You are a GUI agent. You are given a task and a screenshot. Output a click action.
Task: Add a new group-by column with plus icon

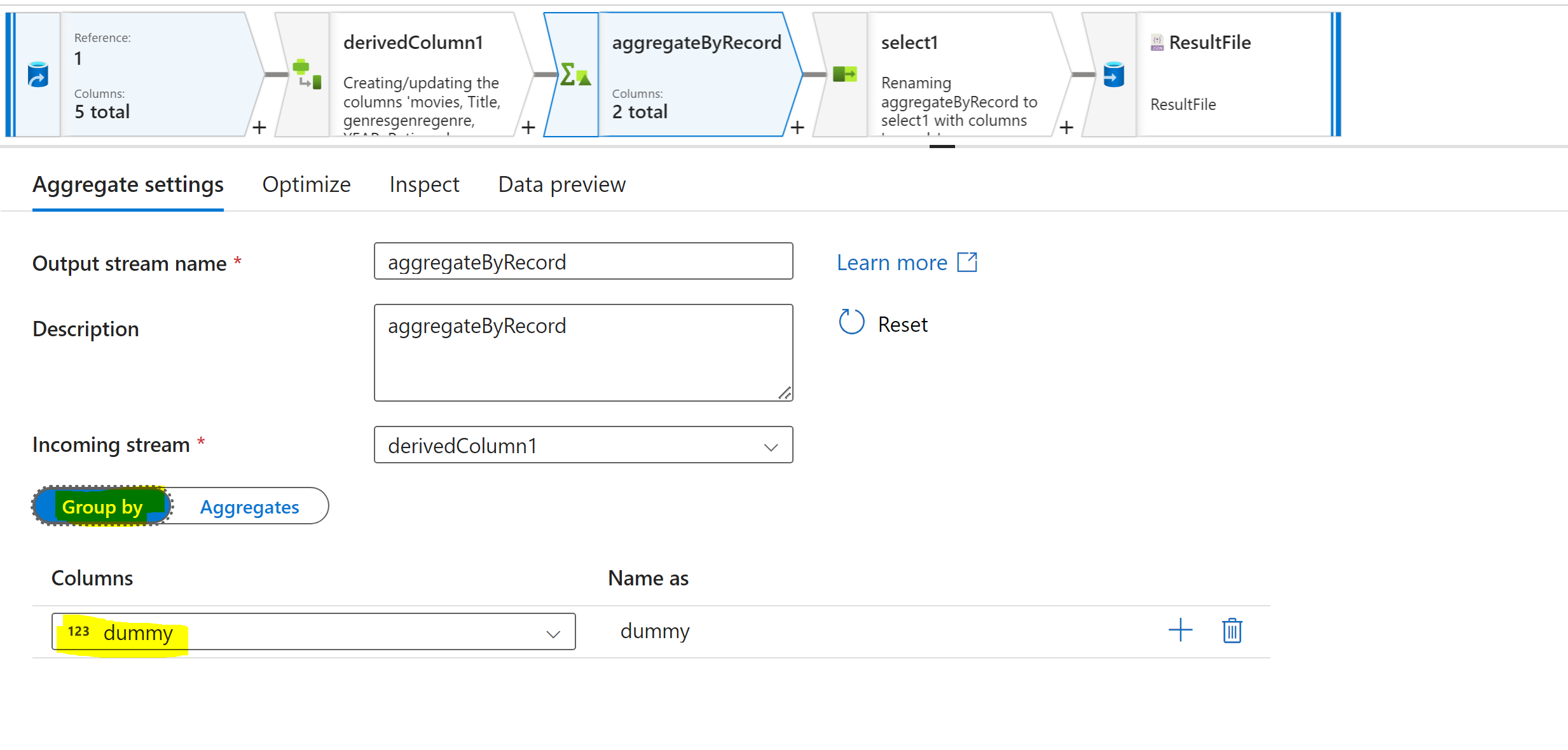tap(1179, 631)
